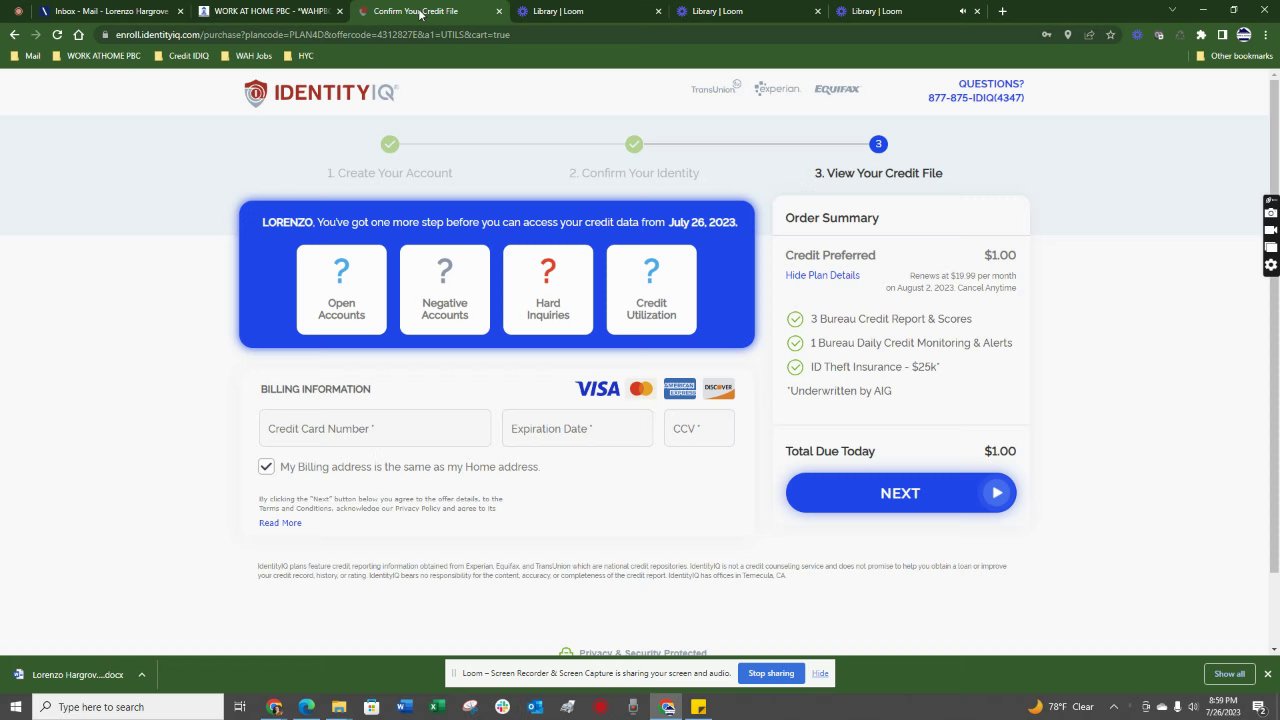The image size is (1280, 720).
Task: Open the Credit IDIQ bookmark folder
Action: [181, 56]
